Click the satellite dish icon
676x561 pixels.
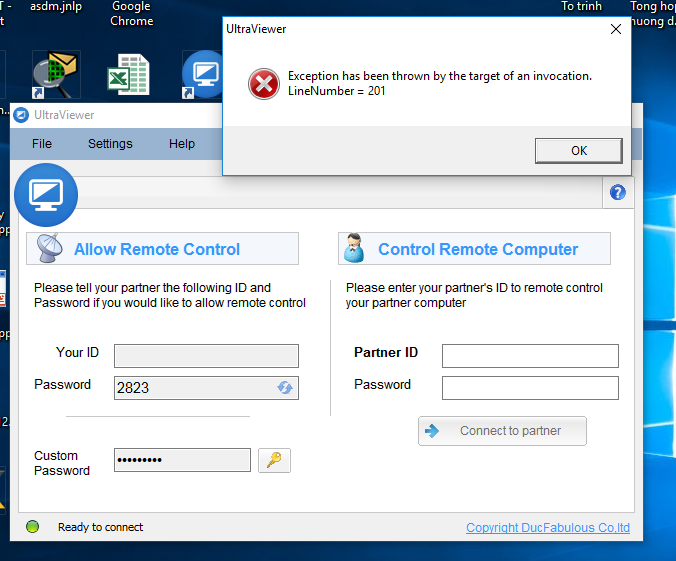[50, 248]
